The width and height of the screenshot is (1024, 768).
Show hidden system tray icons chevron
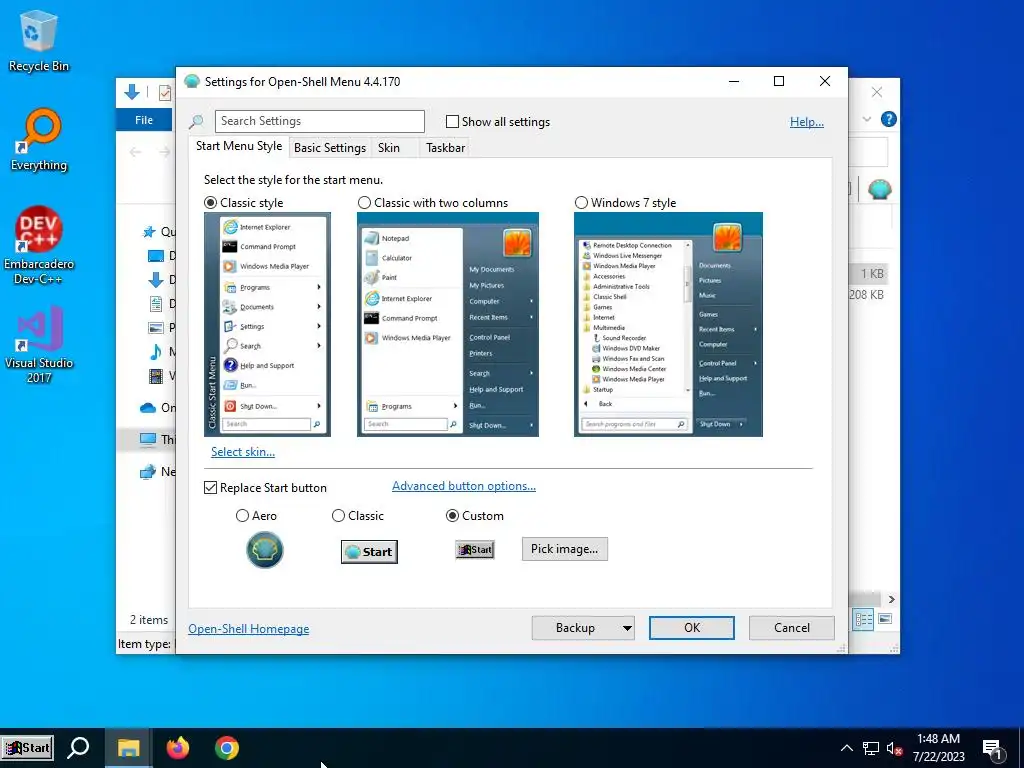tap(846, 748)
